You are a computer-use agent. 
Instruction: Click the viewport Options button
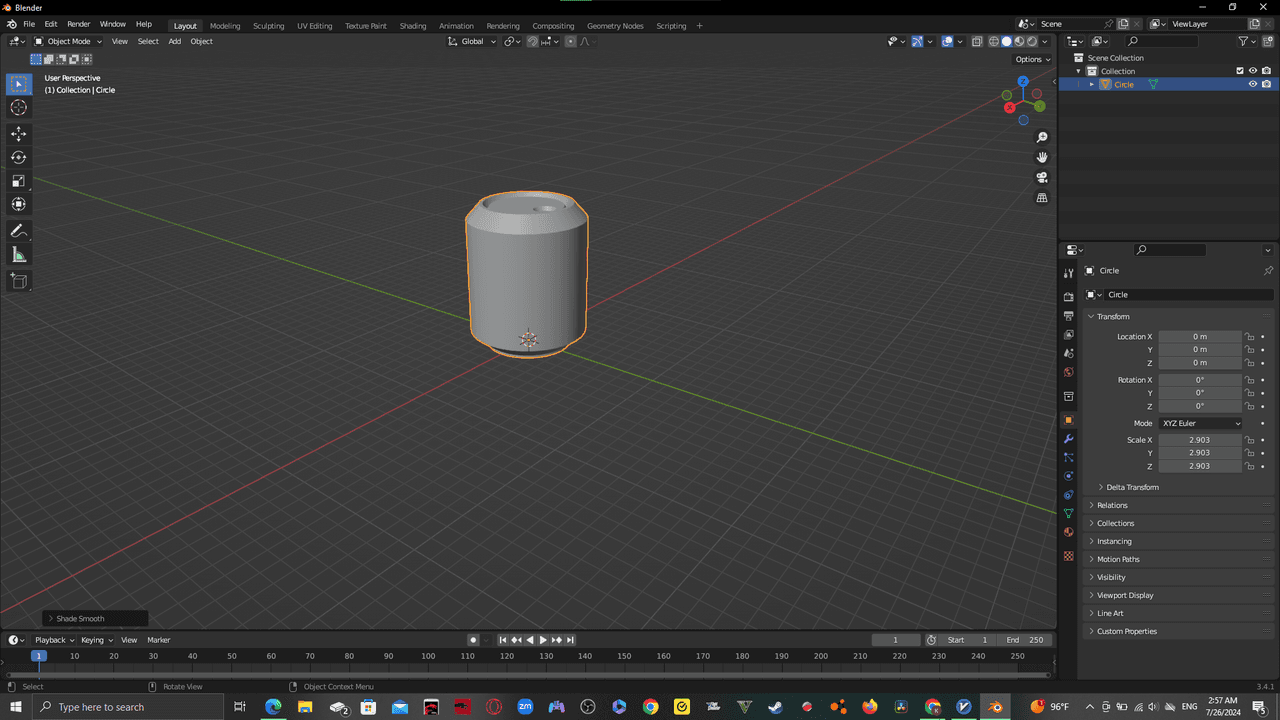(x=1033, y=59)
